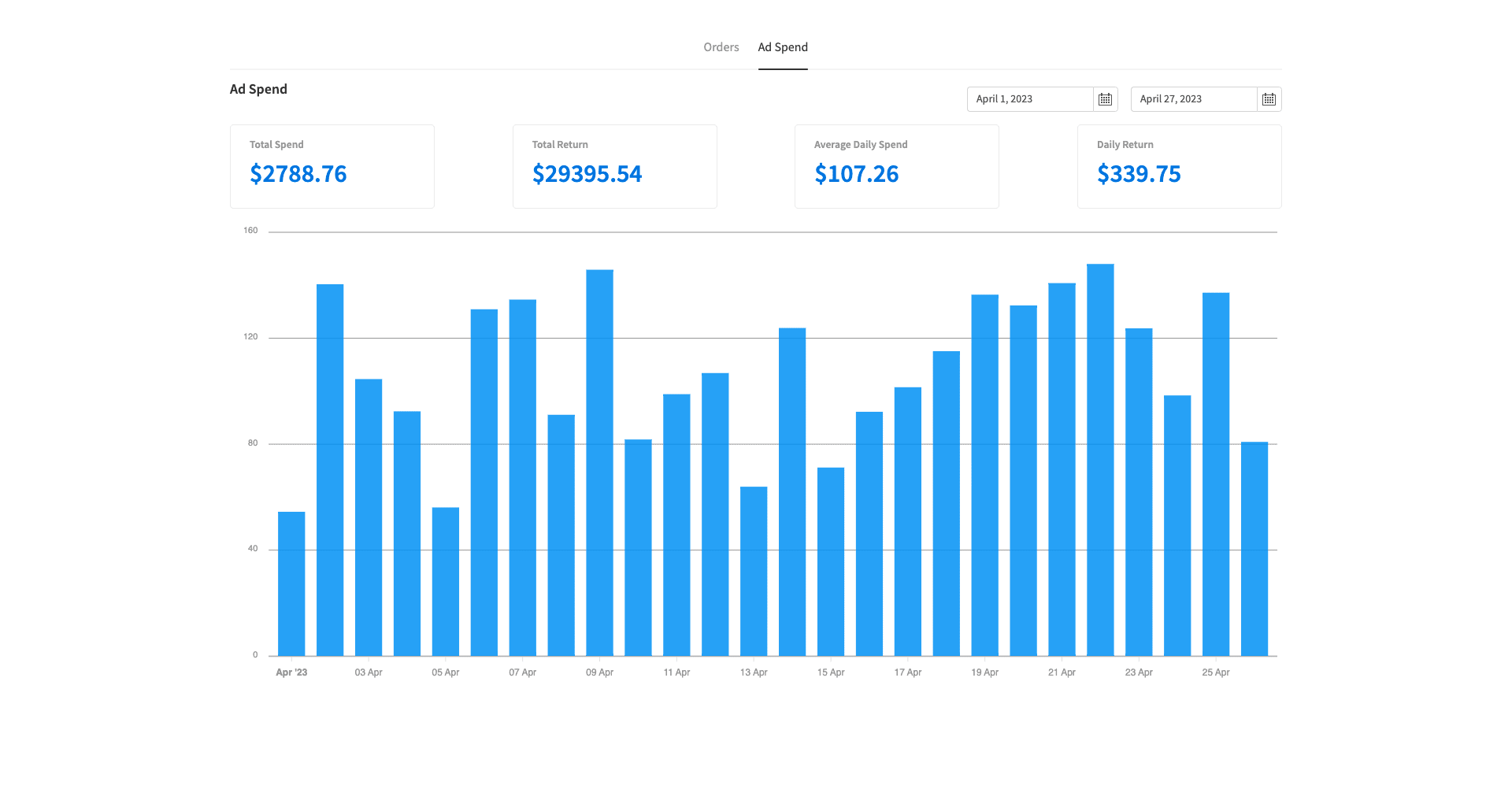
Task: Click the Average Daily Spend $107.26 value
Action: (x=857, y=174)
